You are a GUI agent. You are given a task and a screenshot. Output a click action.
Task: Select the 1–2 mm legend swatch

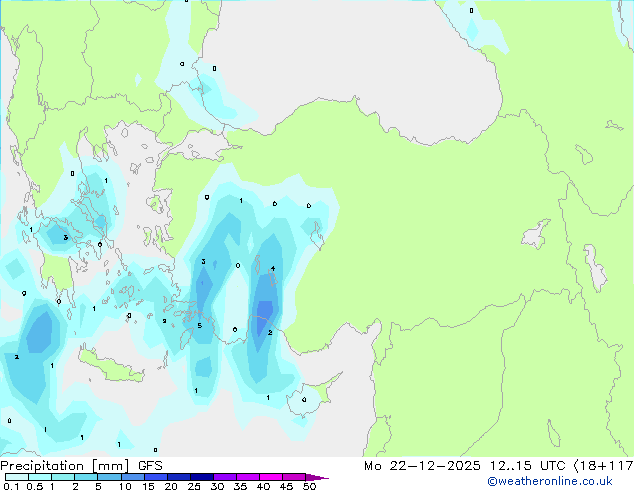tap(63, 477)
